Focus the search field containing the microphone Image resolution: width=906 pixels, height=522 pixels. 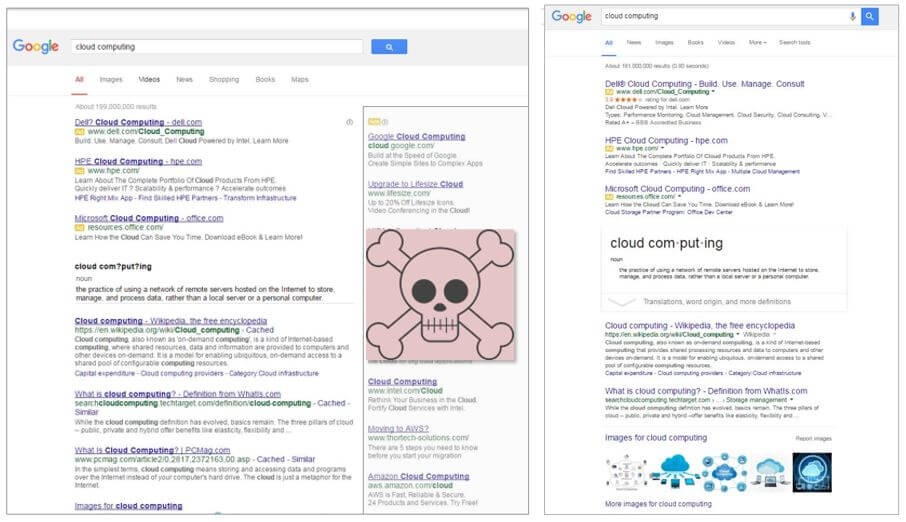(730, 16)
